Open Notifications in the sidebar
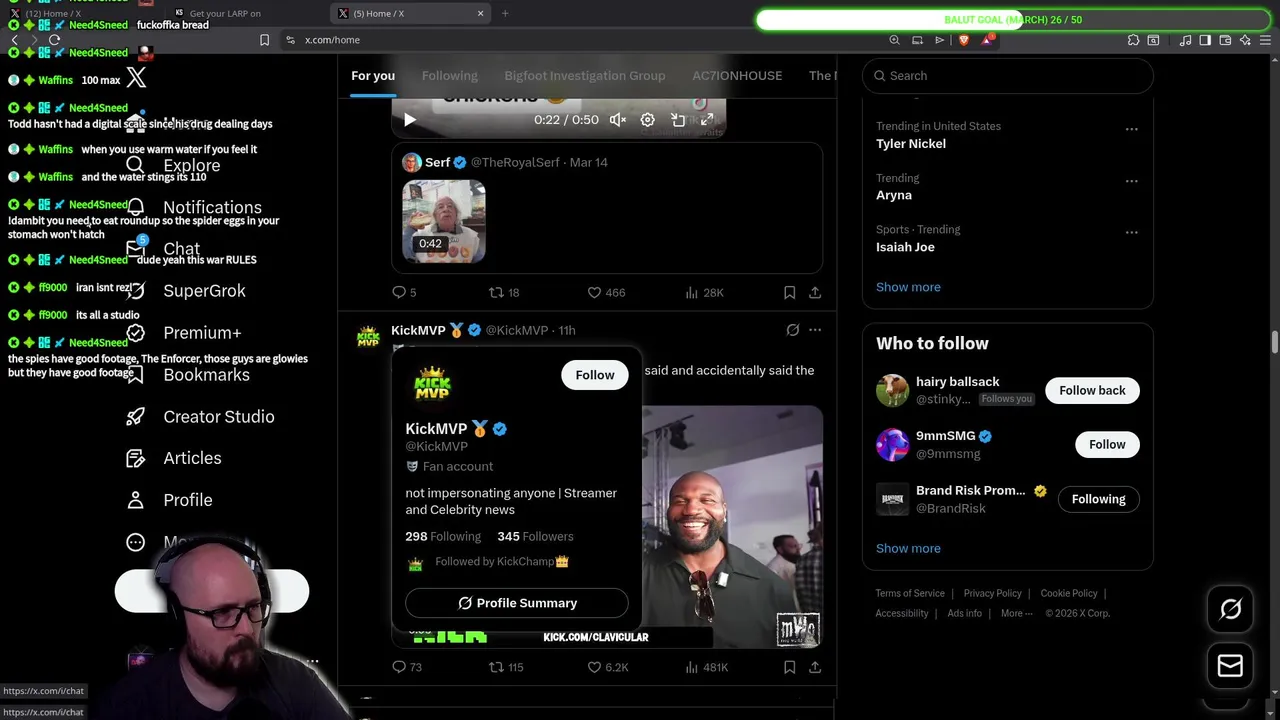The height and width of the screenshot is (720, 1280). coord(194,207)
